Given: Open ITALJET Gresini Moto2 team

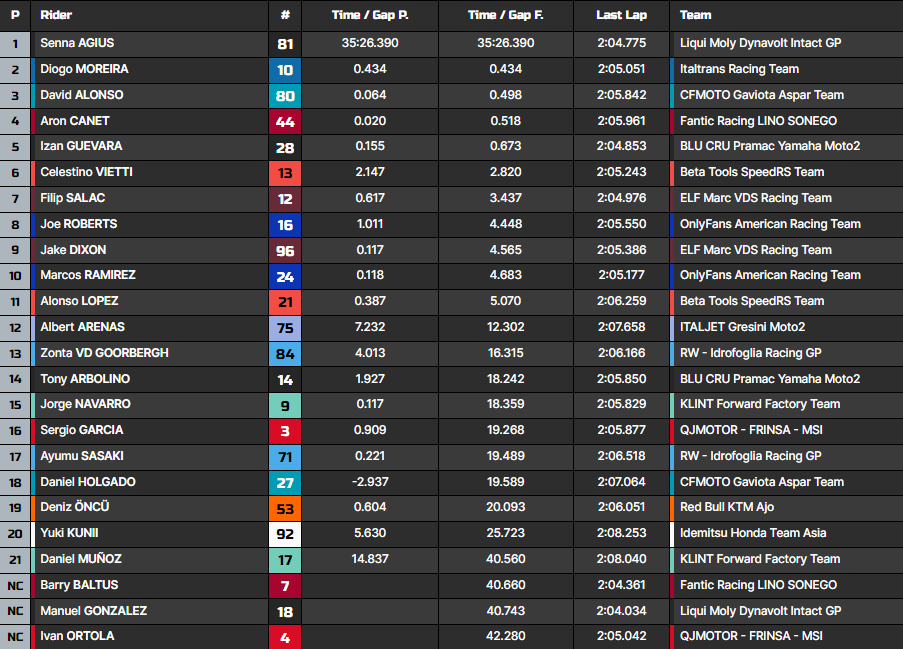Looking at the screenshot, I should pyautogui.click(x=742, y=327).
